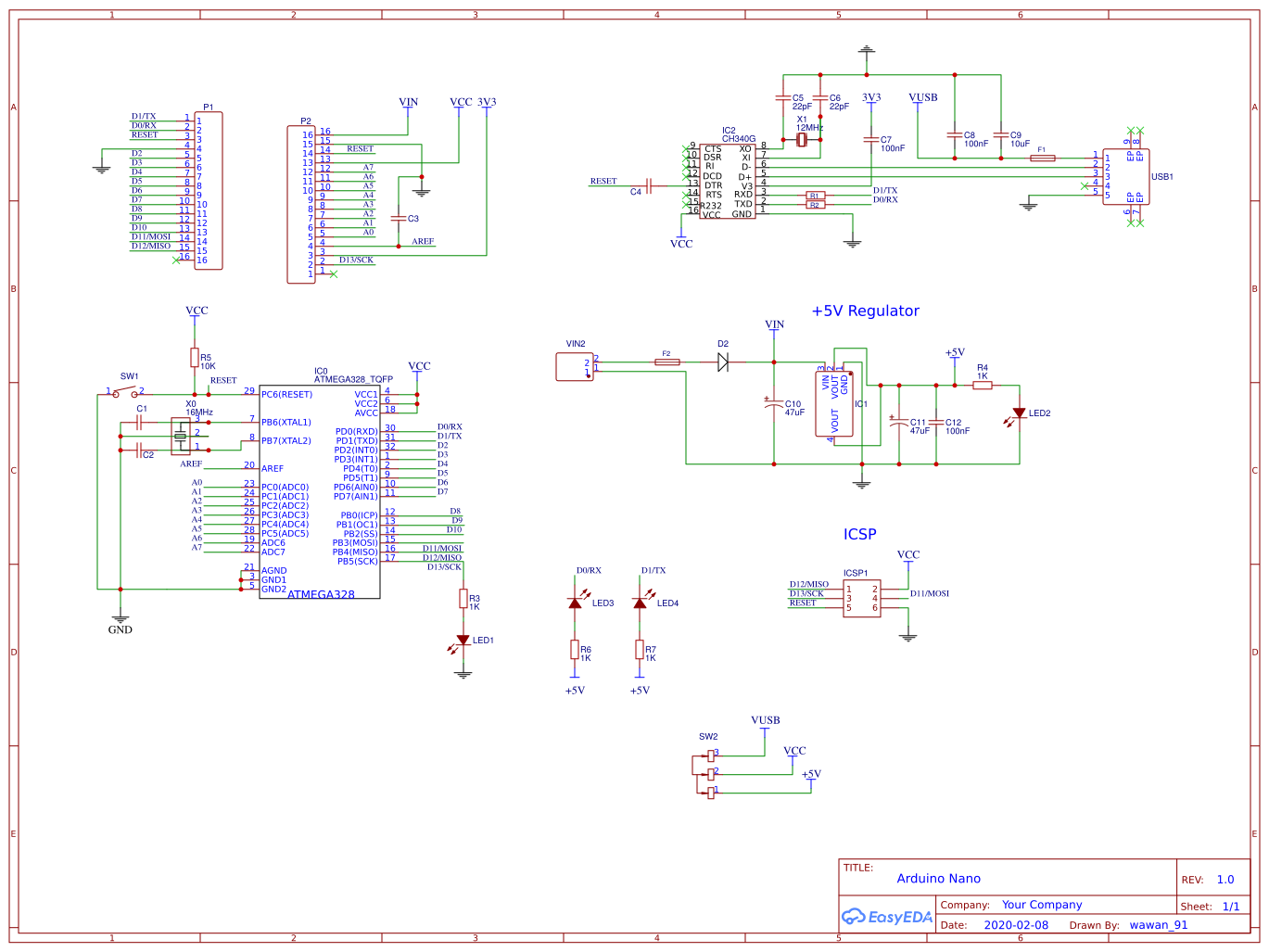
Task: Click the CH340G USB-serial chip IC2
Action: point(728,181)
